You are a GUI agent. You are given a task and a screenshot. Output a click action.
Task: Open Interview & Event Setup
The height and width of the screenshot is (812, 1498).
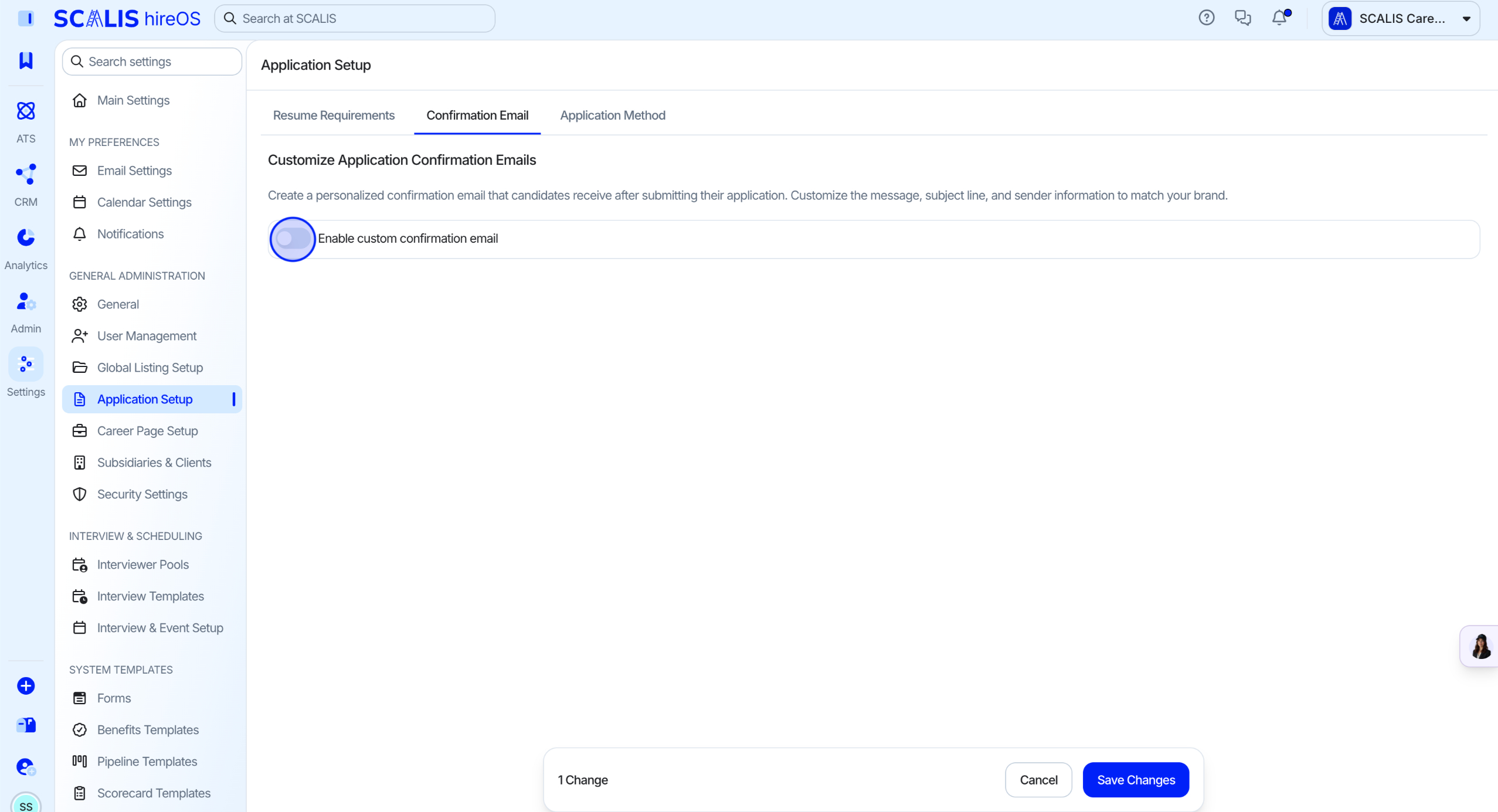click(x=152, y=628)
